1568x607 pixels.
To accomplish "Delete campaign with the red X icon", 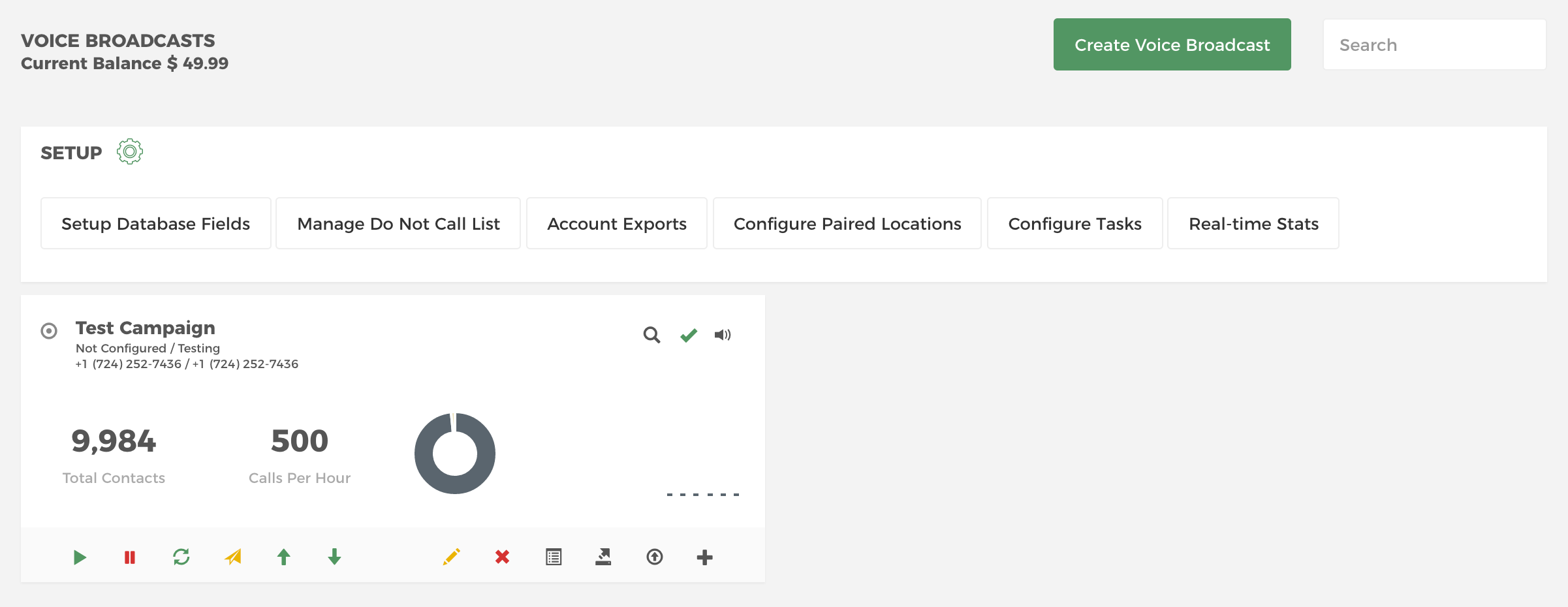I will (x=502, y=557).
